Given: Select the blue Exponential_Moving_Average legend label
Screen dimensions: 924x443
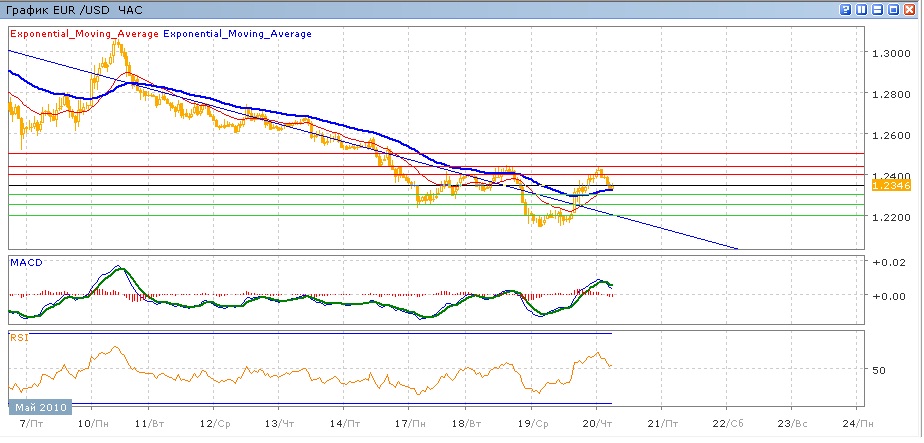Looking at the screenshot, I should point(237,34).
